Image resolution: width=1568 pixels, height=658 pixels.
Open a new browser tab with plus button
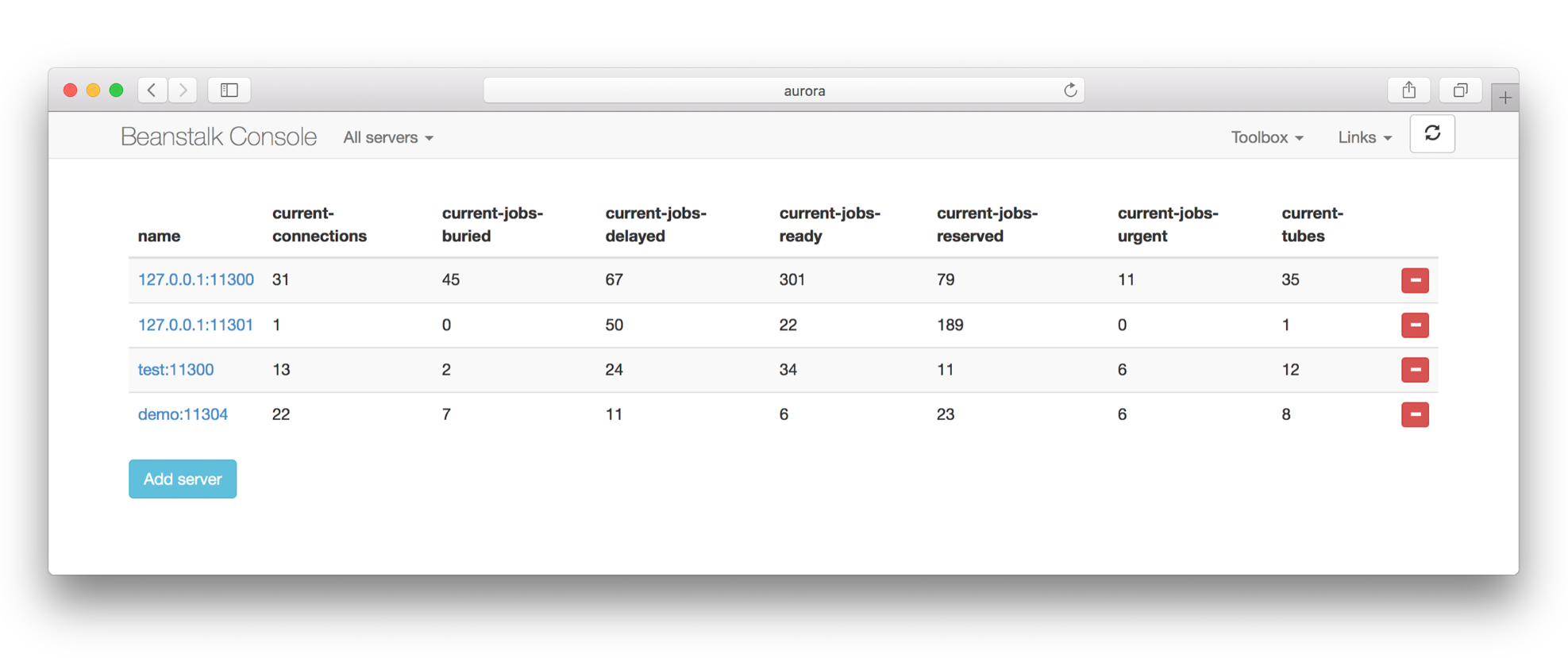point(1504,98)
